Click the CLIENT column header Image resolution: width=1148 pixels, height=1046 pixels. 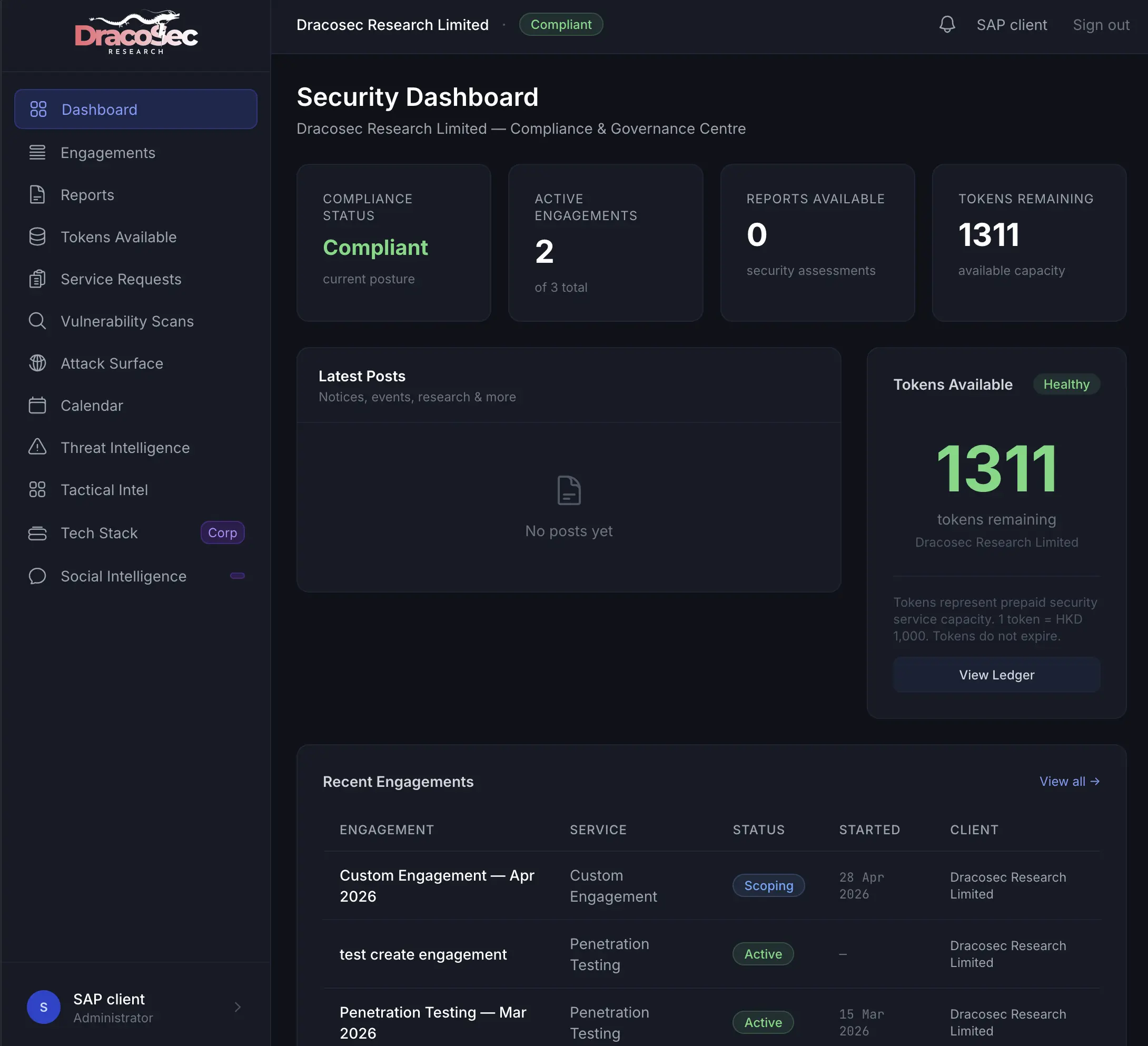(974, 829)
